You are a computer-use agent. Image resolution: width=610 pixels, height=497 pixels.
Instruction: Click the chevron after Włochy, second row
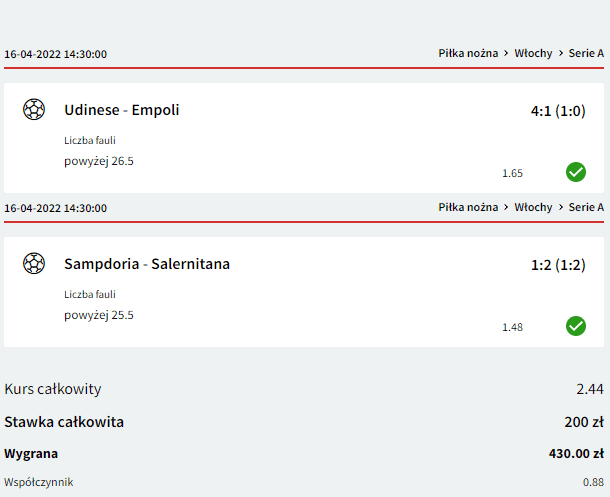pyautogui.click(x=561, y=207)
